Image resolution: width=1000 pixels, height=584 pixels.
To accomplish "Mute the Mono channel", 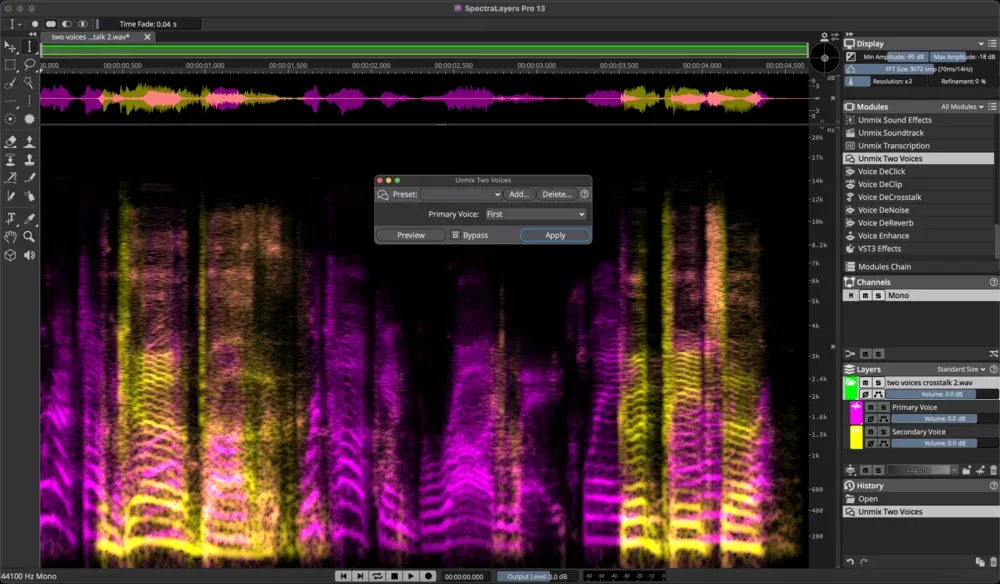I will (865, 295).
